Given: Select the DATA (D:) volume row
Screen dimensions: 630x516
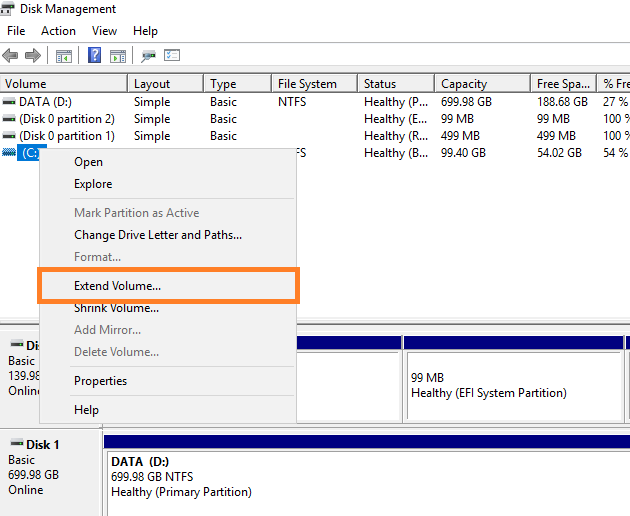Looking at the screenshot, I should (x=45, y=102).
